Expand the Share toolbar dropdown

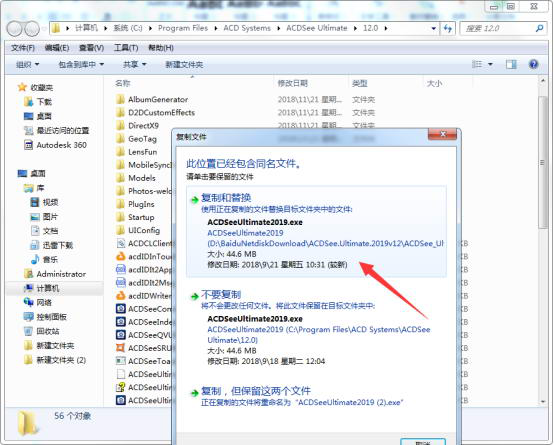[134, 65]
